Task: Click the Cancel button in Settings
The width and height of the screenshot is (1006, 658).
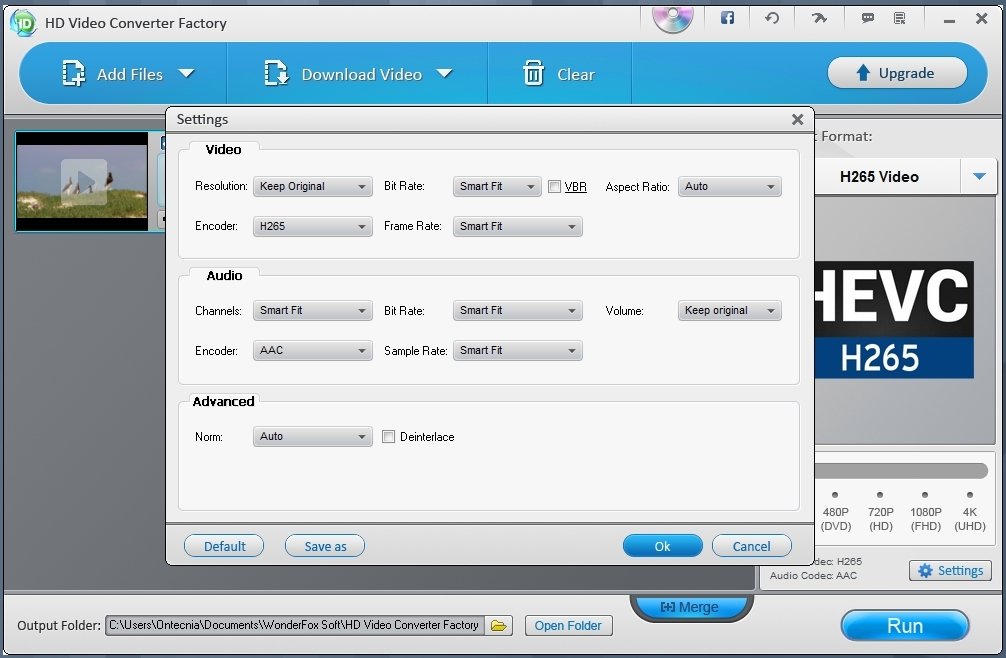Action: [751, 546]
